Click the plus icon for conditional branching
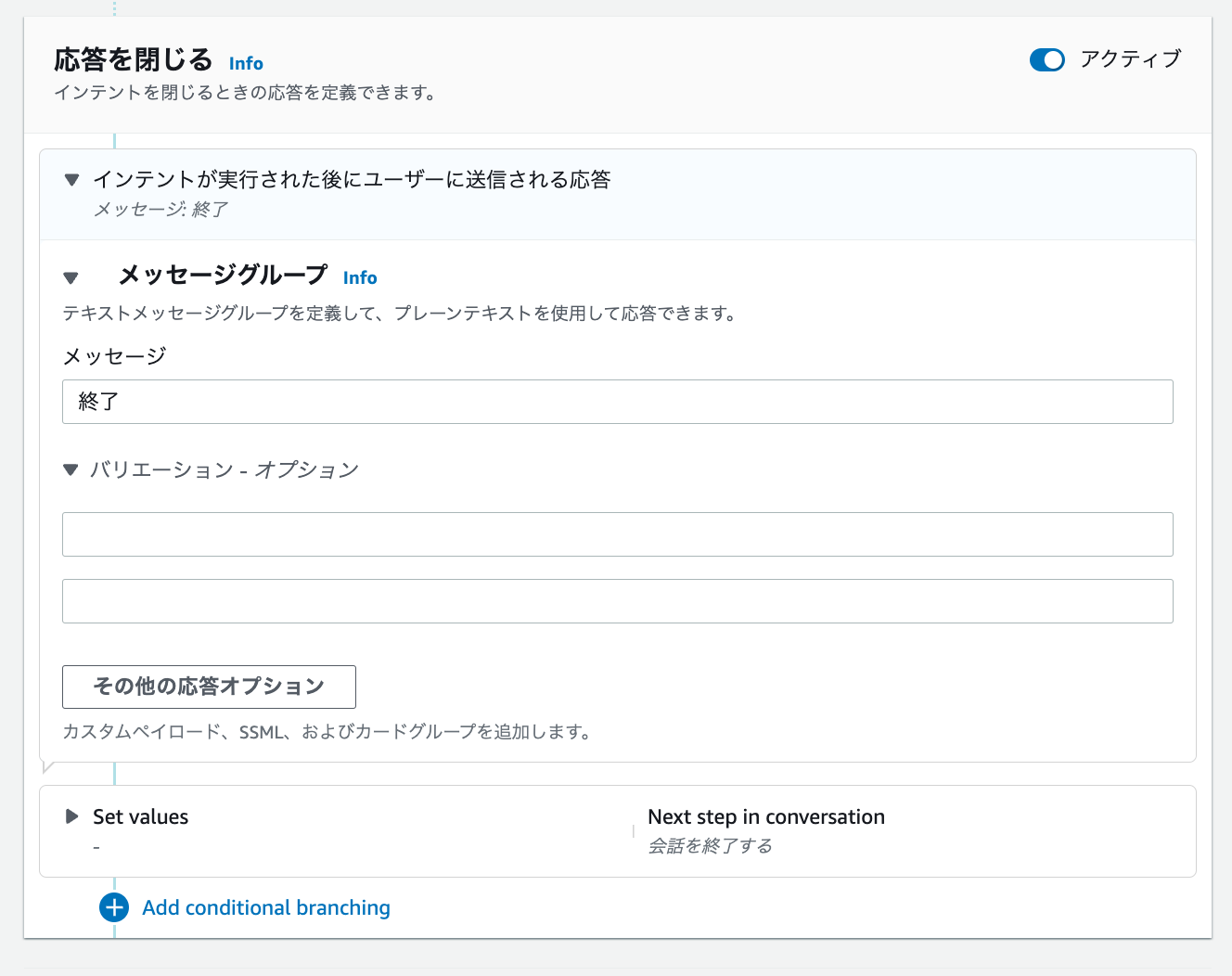This screenshot has height=976, width=1232. point(114,907)
